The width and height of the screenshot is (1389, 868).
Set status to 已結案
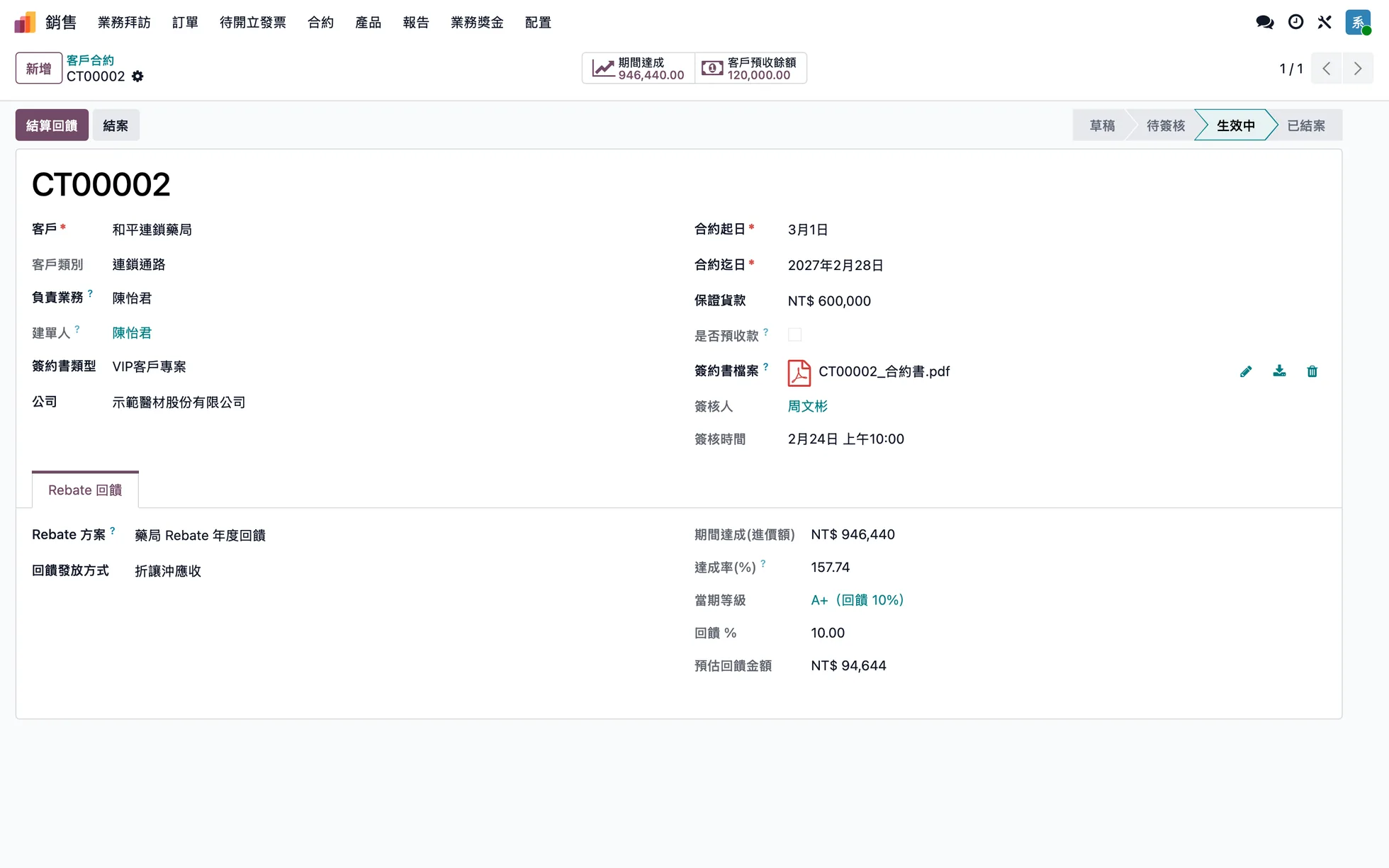coord(1306,125)
